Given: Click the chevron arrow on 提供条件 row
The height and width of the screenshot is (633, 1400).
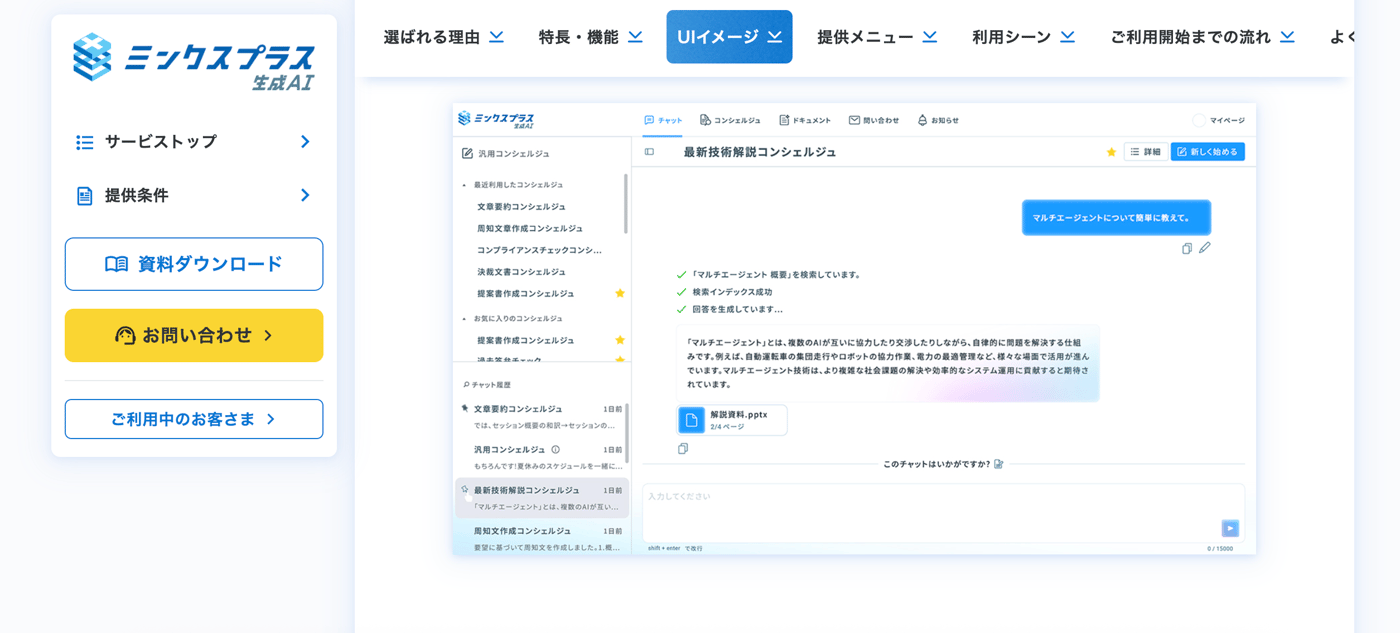Looking at the screenshot, I should tap(305, 196).
